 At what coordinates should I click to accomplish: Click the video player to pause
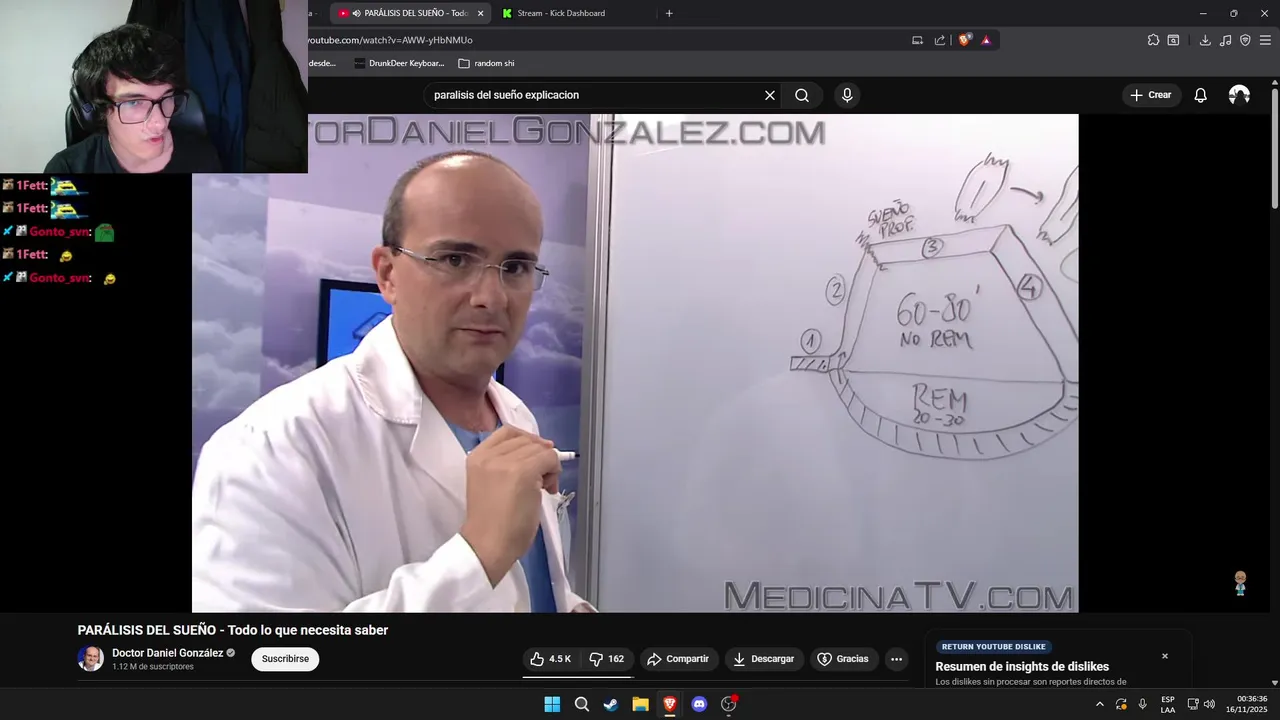click(x=635, y=363)
